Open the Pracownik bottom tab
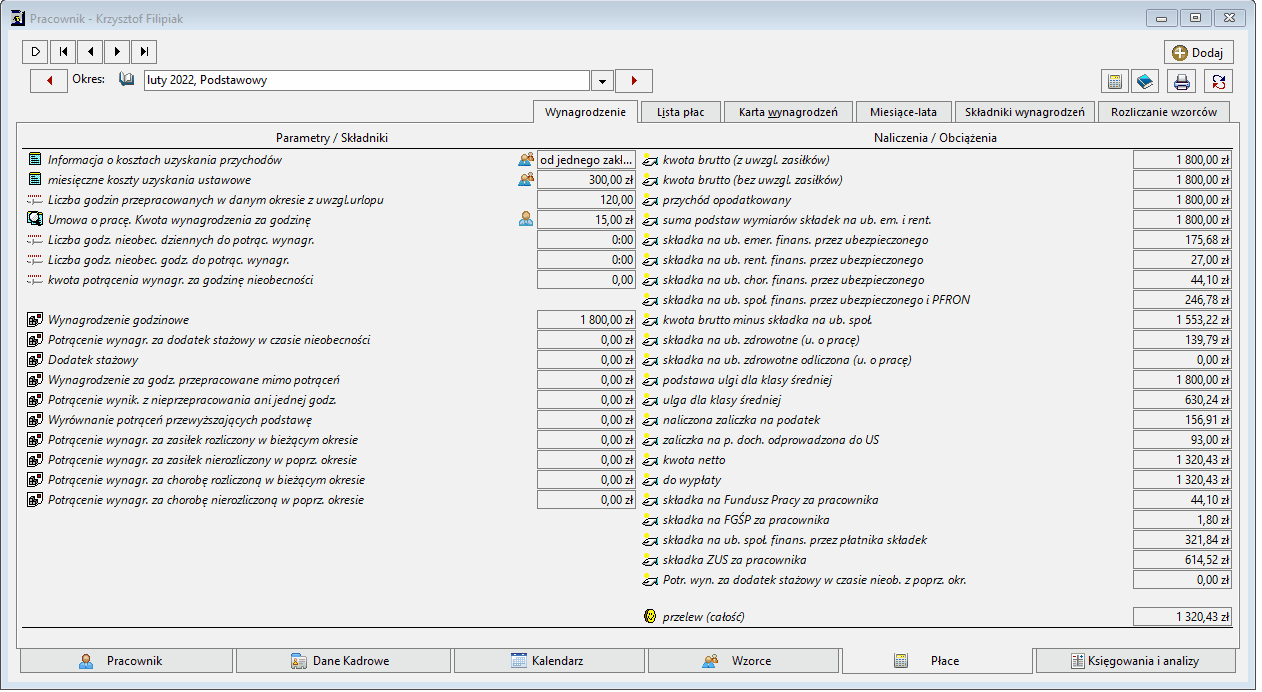The width and height of the screenshot is (1262, 692). point(125,661)
